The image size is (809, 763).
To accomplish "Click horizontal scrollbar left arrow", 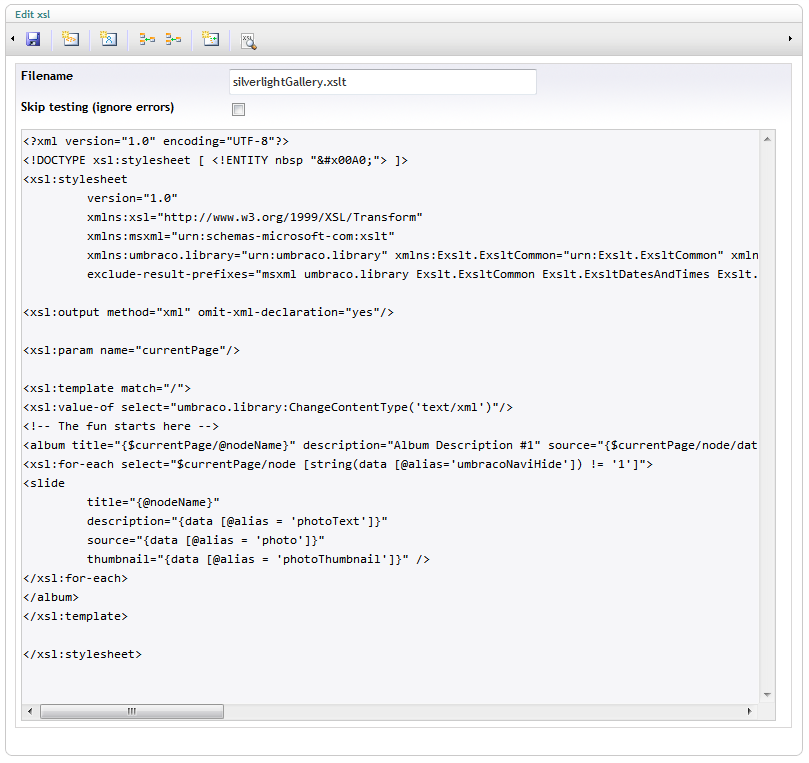I will 30,711.
